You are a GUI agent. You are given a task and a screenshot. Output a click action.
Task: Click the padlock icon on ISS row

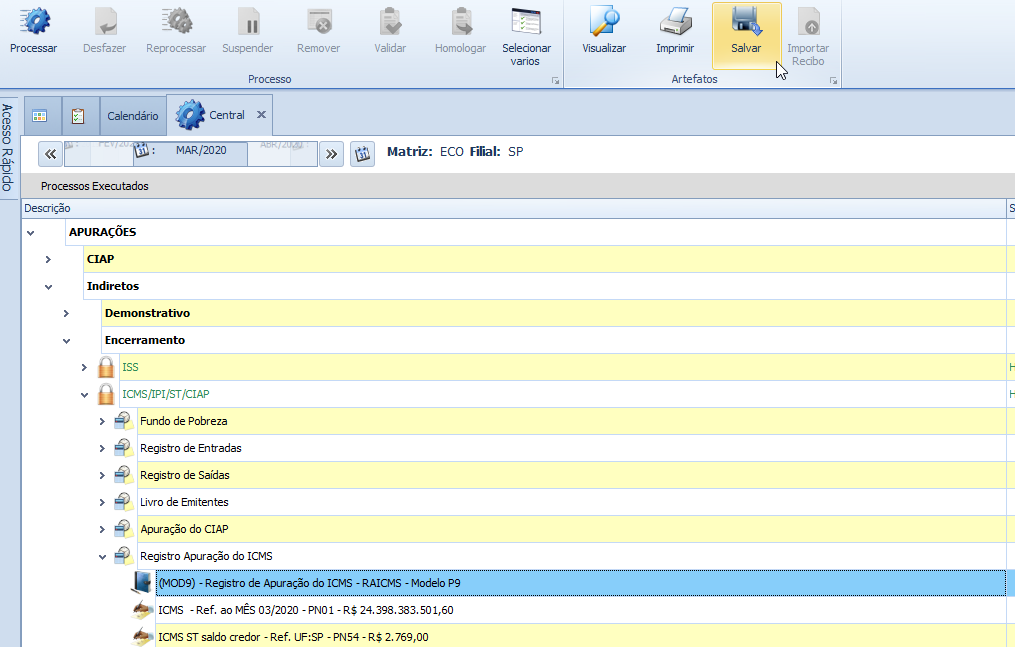click(106, 367)
